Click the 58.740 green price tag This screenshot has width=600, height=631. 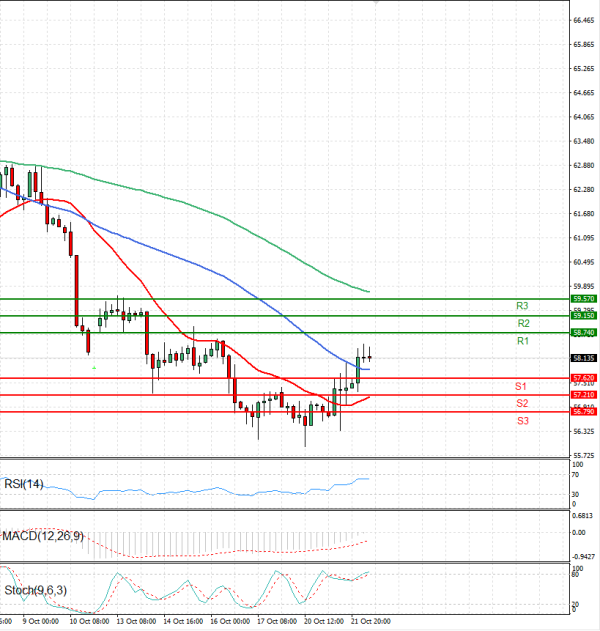click(583, 332)
